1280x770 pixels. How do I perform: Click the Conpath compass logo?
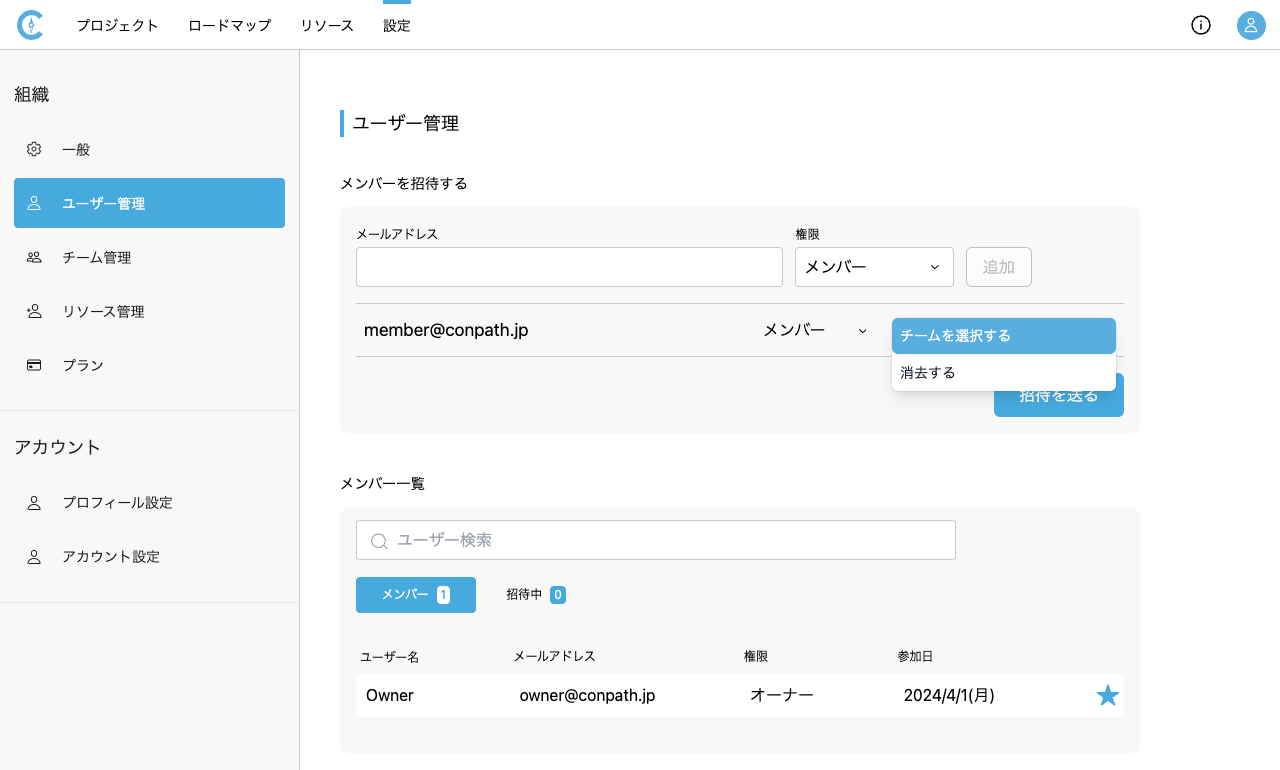tap(30, 25)
